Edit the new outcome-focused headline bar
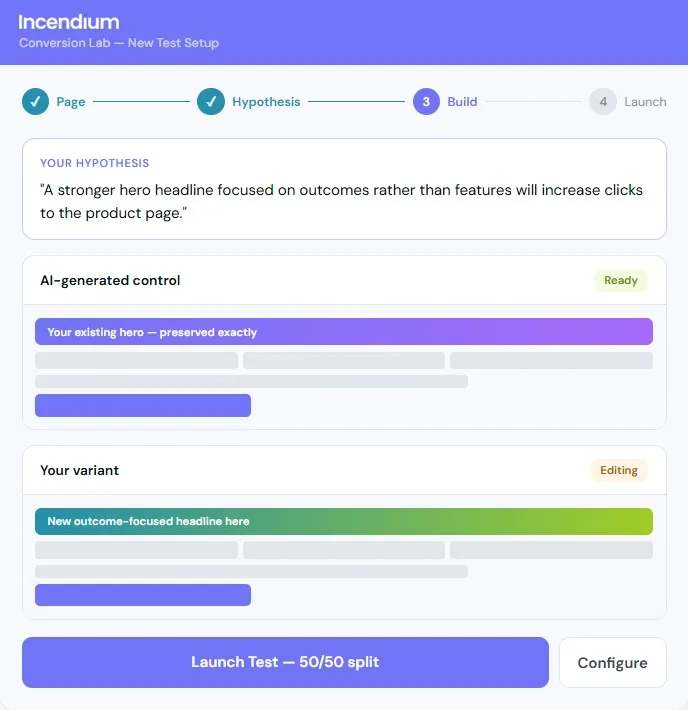Image resolution: width=688 pixels, height=710 pixels. [x=344, y=521]
